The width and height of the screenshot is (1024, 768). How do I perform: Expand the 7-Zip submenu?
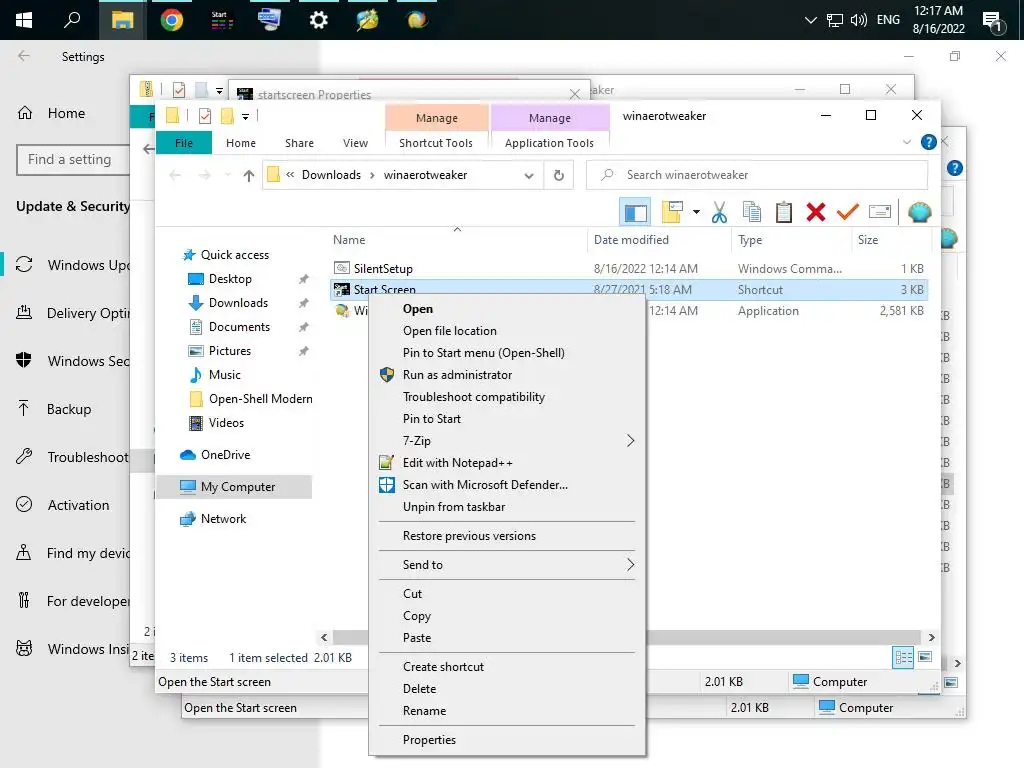(507, 441)
